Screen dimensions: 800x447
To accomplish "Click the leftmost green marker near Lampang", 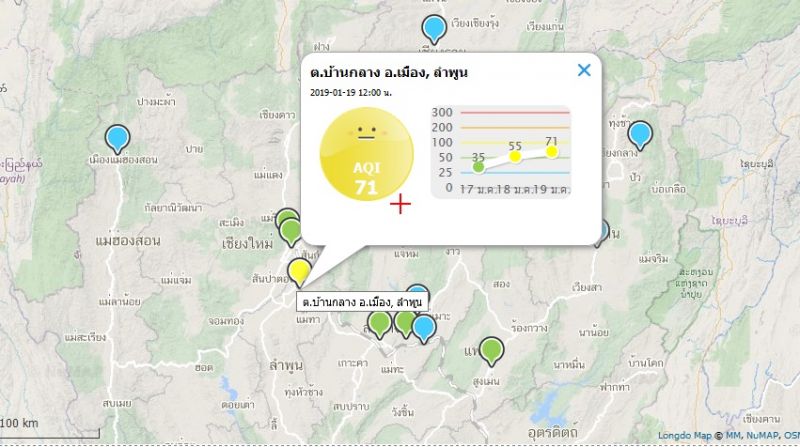I will click(379, 323).
